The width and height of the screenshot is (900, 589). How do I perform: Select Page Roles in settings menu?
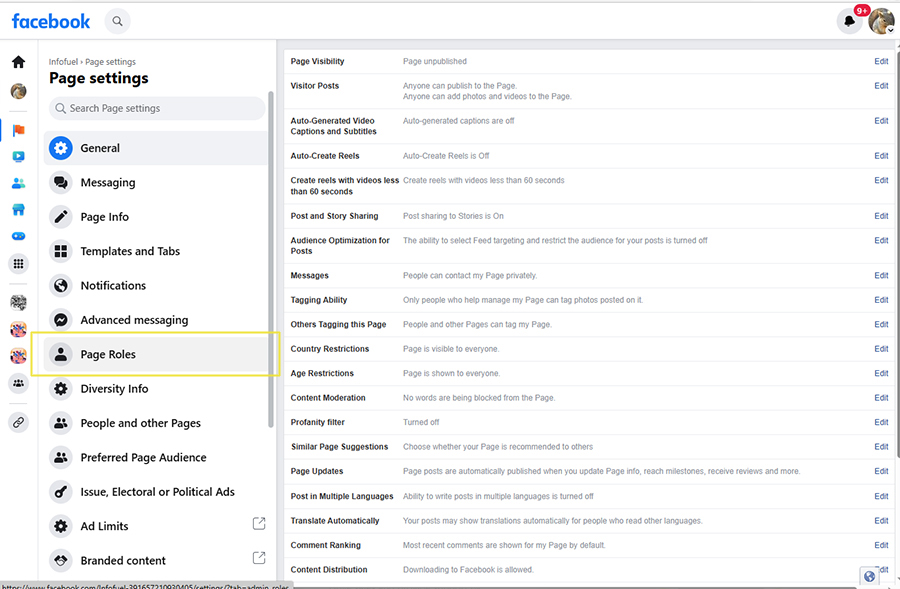108,354
